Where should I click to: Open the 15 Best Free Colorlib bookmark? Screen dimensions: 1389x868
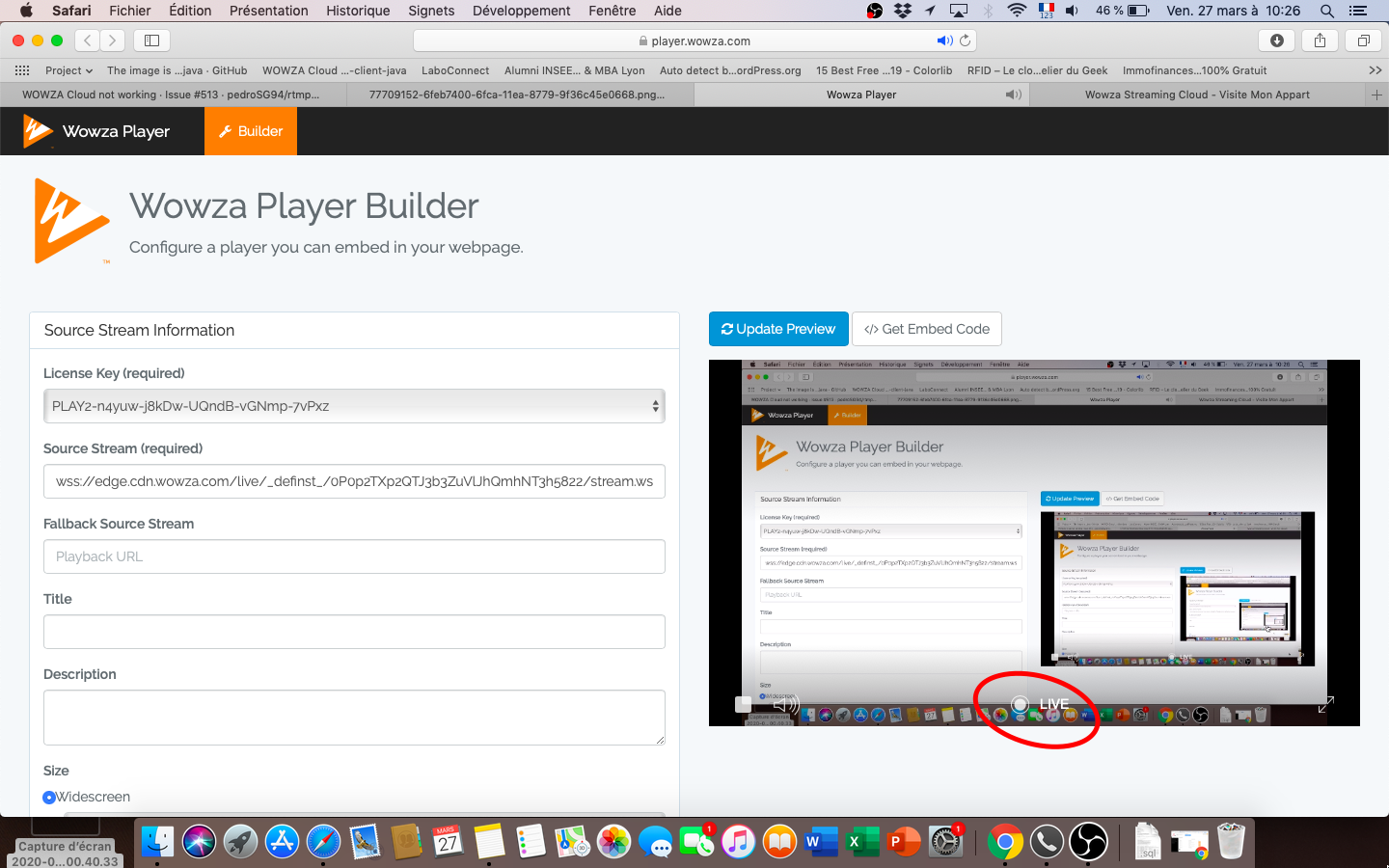coord(884,70)
